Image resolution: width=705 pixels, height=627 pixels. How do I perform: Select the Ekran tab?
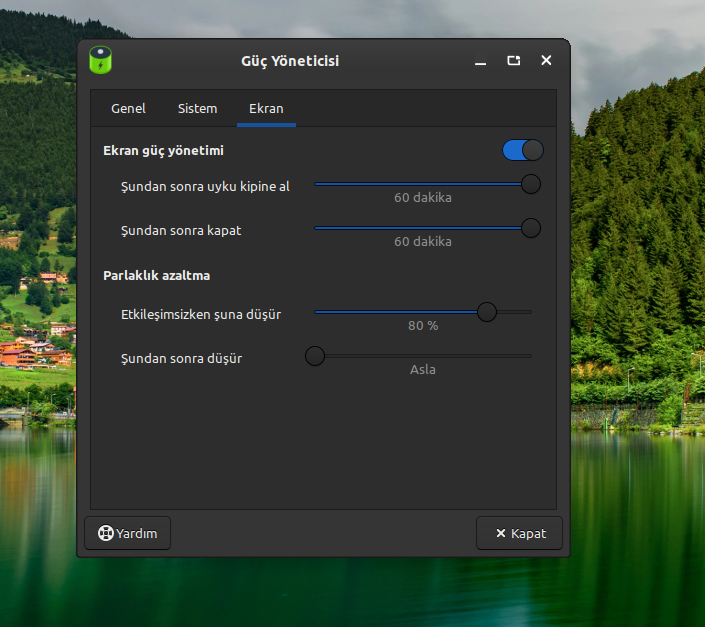pyautogui.click(x=266, y=108)
